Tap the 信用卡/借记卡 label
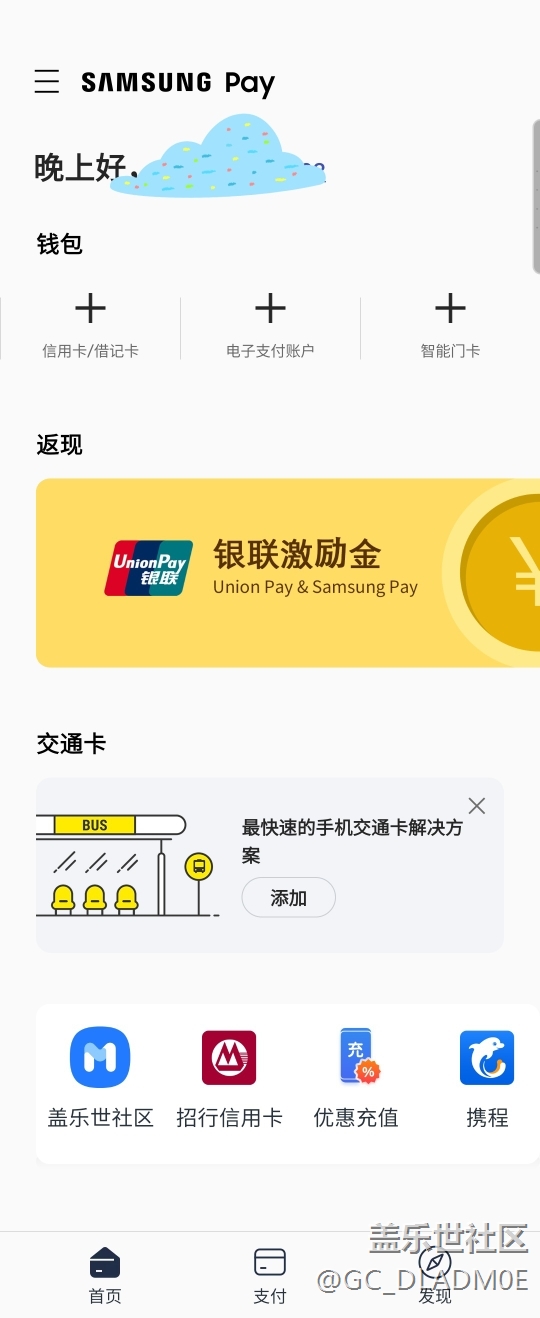Viewport: 540px width, 1318px height. point(90,351)
